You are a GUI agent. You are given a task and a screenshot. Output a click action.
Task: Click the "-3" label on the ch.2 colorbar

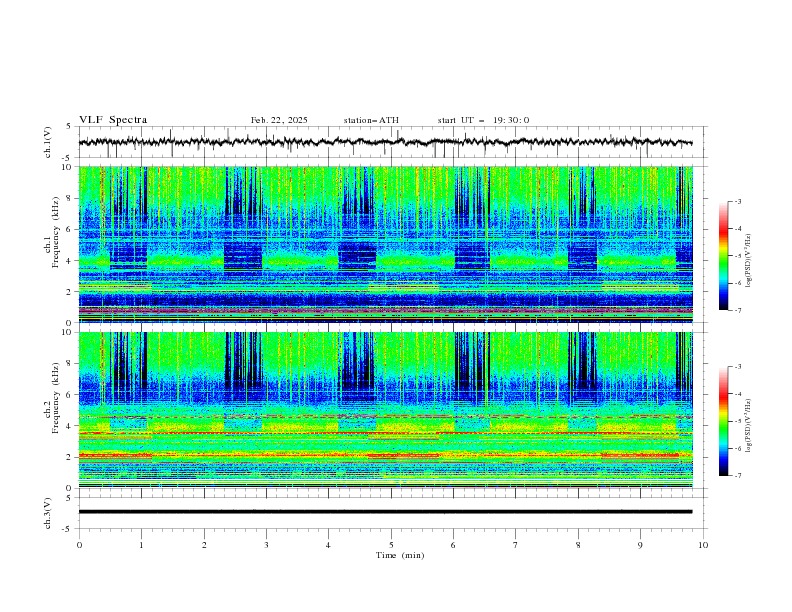point(737,367)
